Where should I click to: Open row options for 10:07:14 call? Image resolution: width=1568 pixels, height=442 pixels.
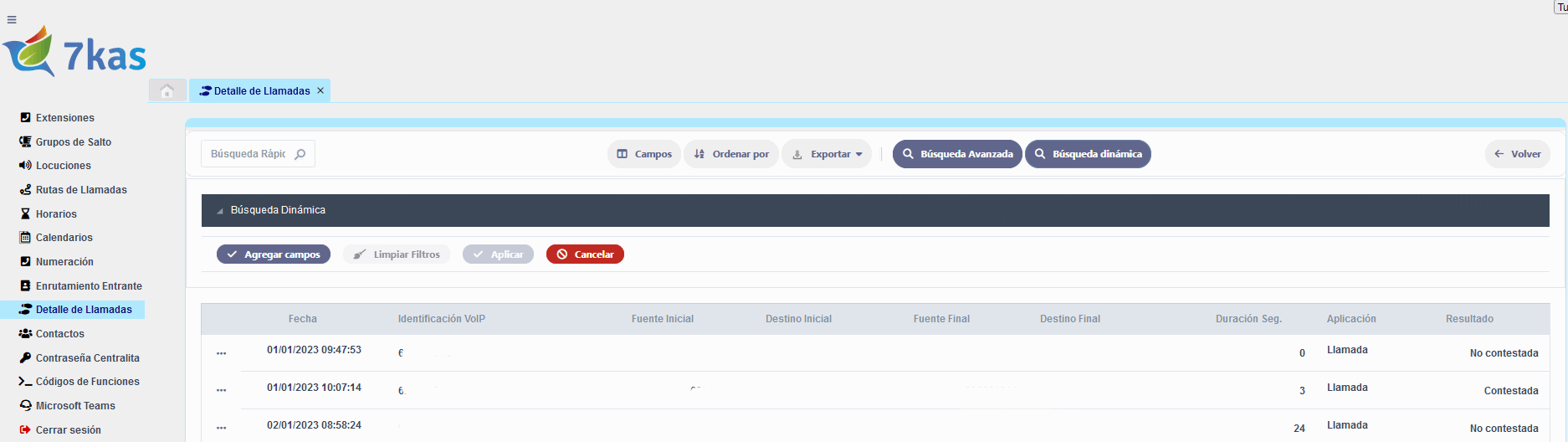point(221,390)
